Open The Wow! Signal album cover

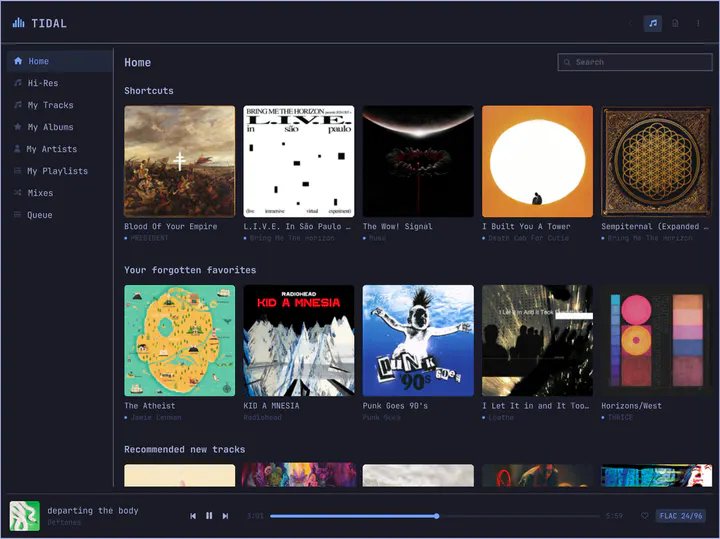pyautogui.click(x=418, y=161)
